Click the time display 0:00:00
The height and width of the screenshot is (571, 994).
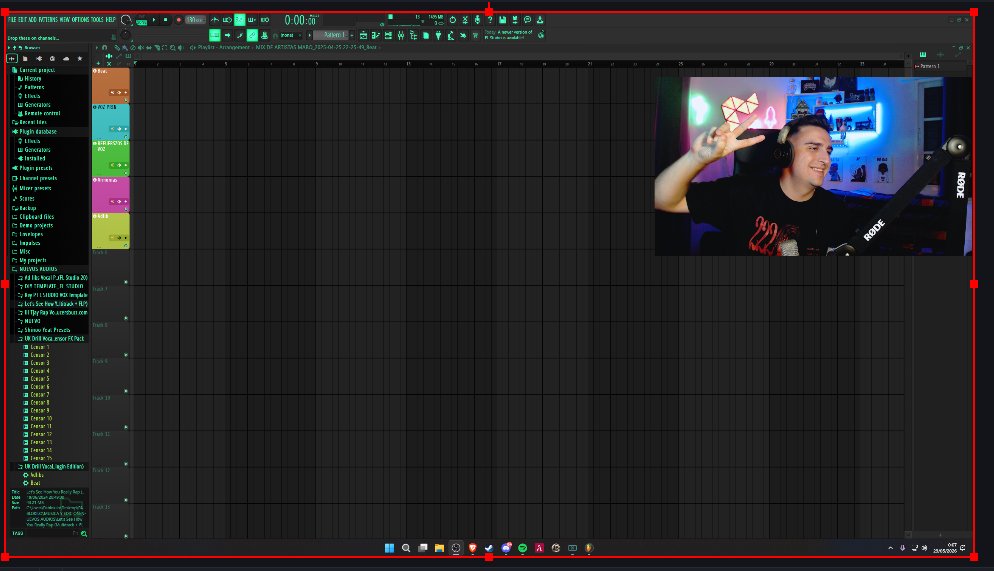301,20
